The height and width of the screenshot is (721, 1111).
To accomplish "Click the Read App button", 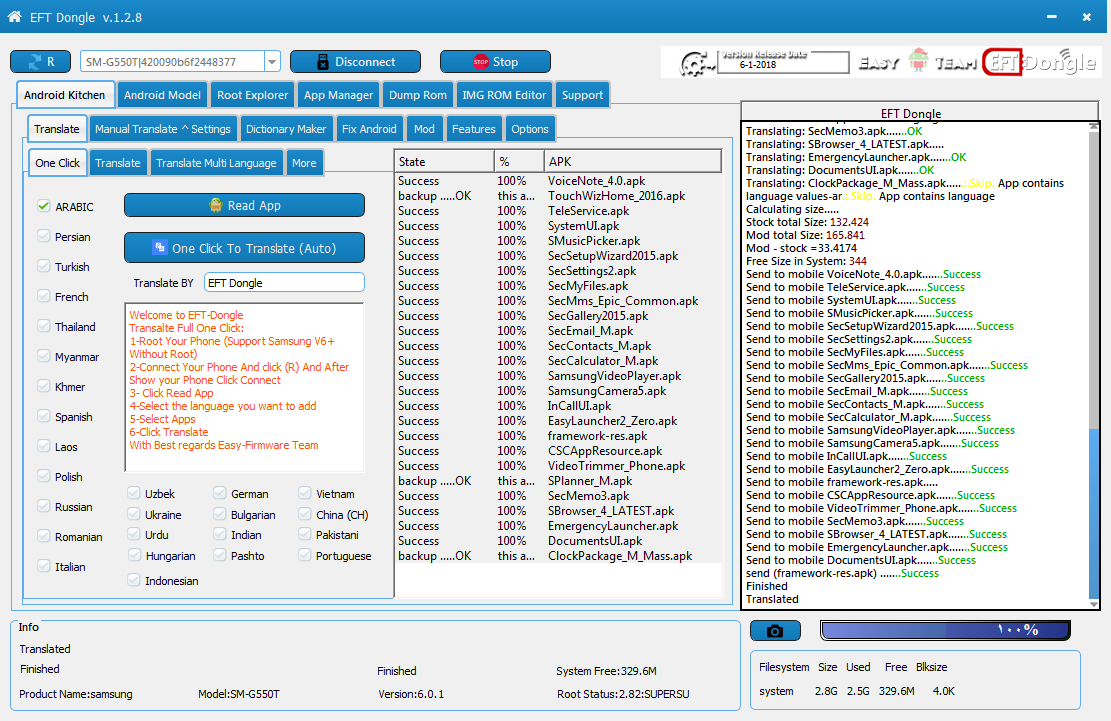I will click(x=244, y=205).
